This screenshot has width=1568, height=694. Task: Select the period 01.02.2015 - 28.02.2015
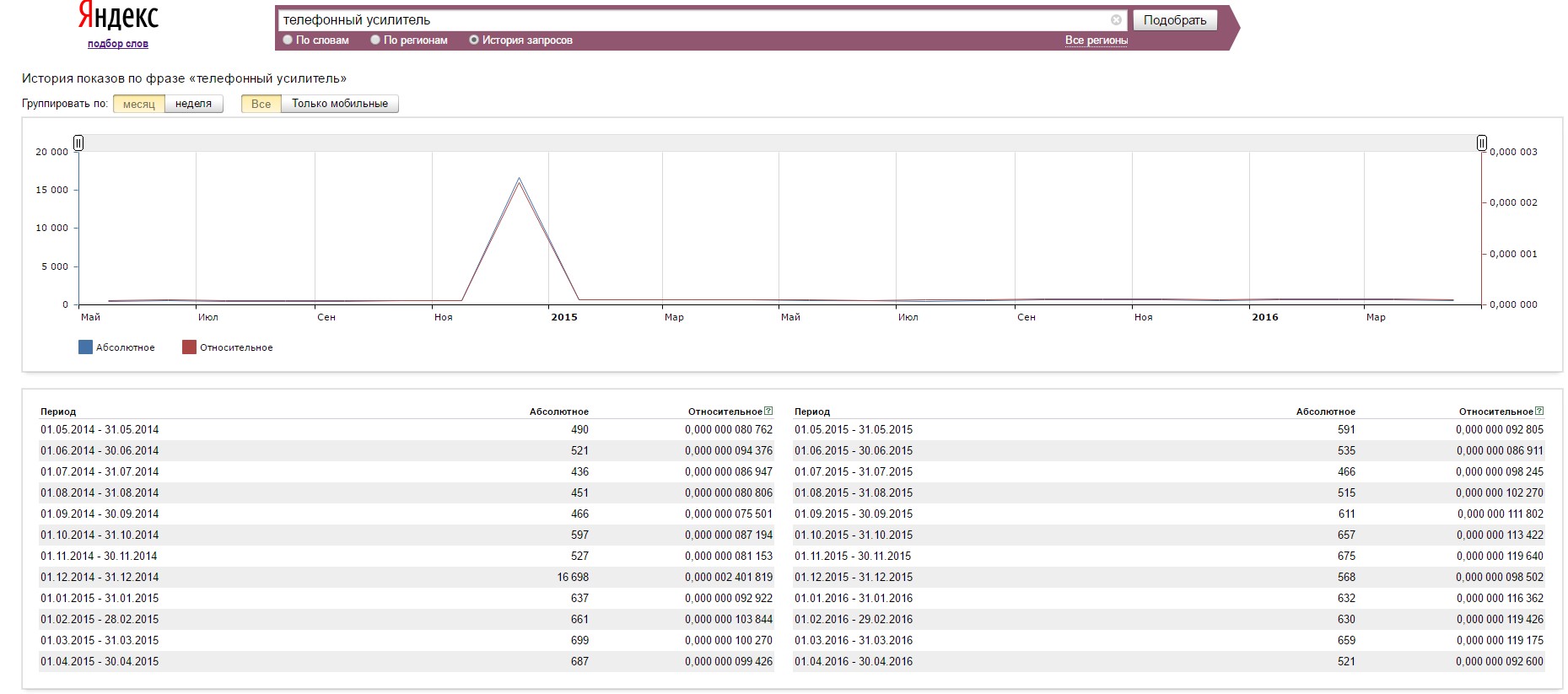pos(100,619)
